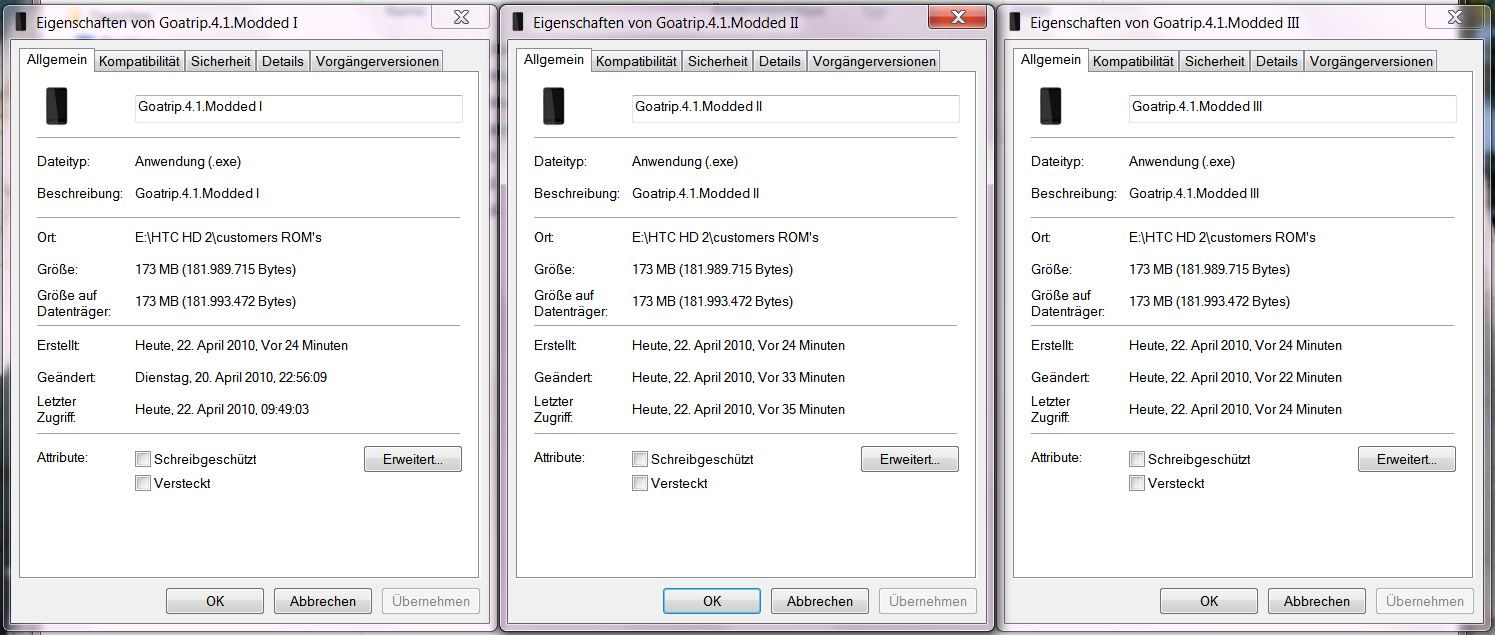This screenshot has height=635, width=1495.
Task: Click title bar icon of Modded III properties window
Action: tap(1014, 21)
